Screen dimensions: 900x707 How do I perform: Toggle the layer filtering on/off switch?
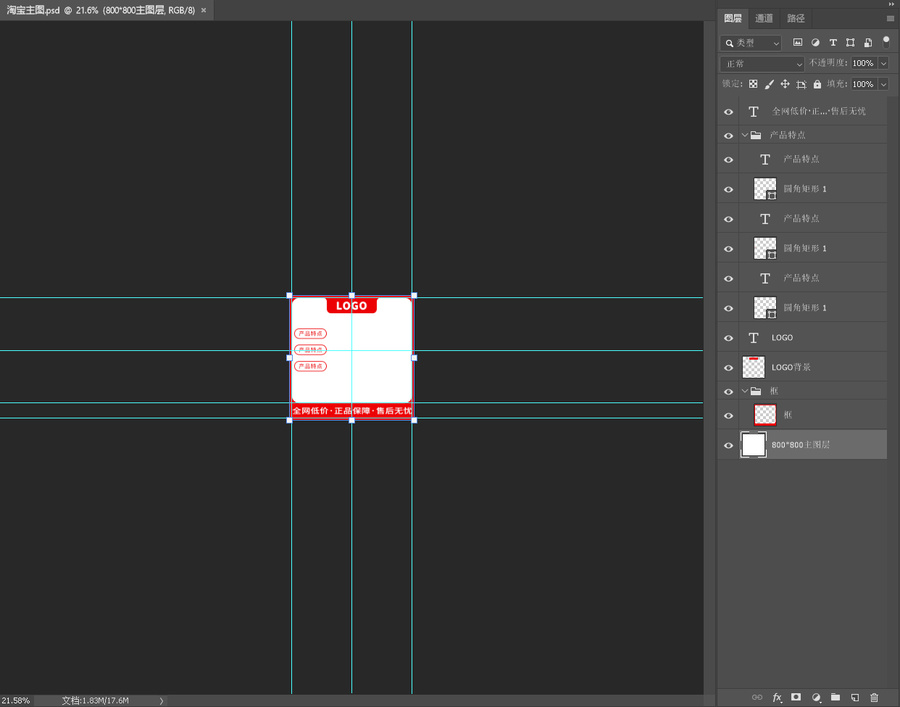tap(886, 42)
